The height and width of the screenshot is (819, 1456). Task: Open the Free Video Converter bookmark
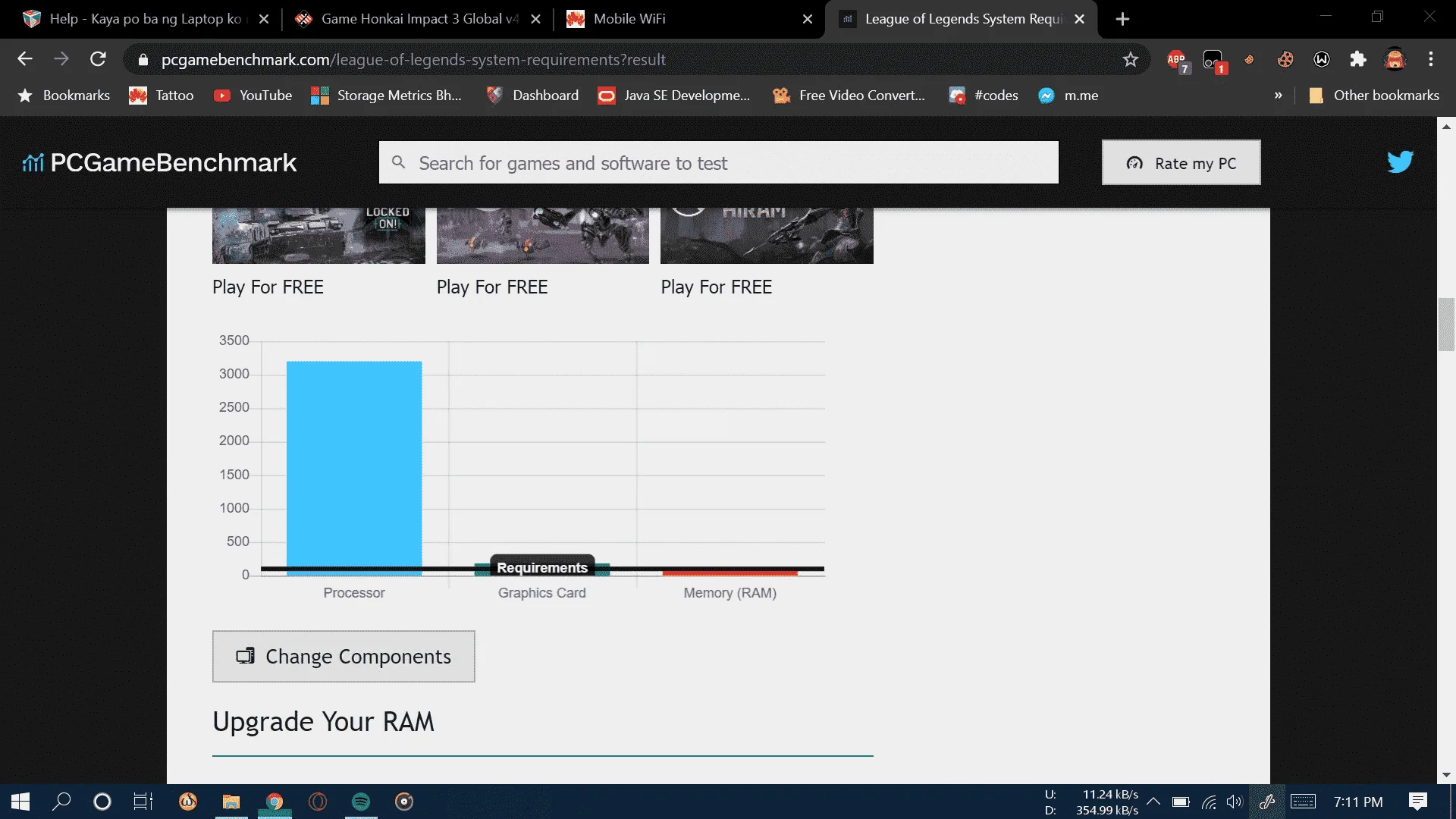[849, 96]
